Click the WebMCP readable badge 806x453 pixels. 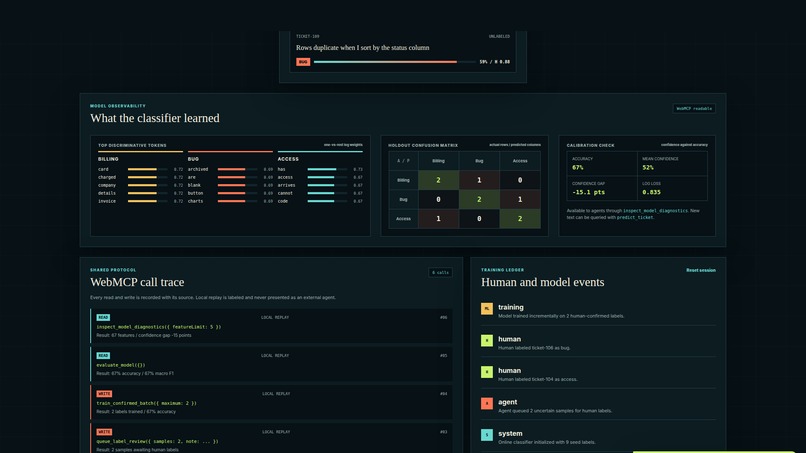694,108
